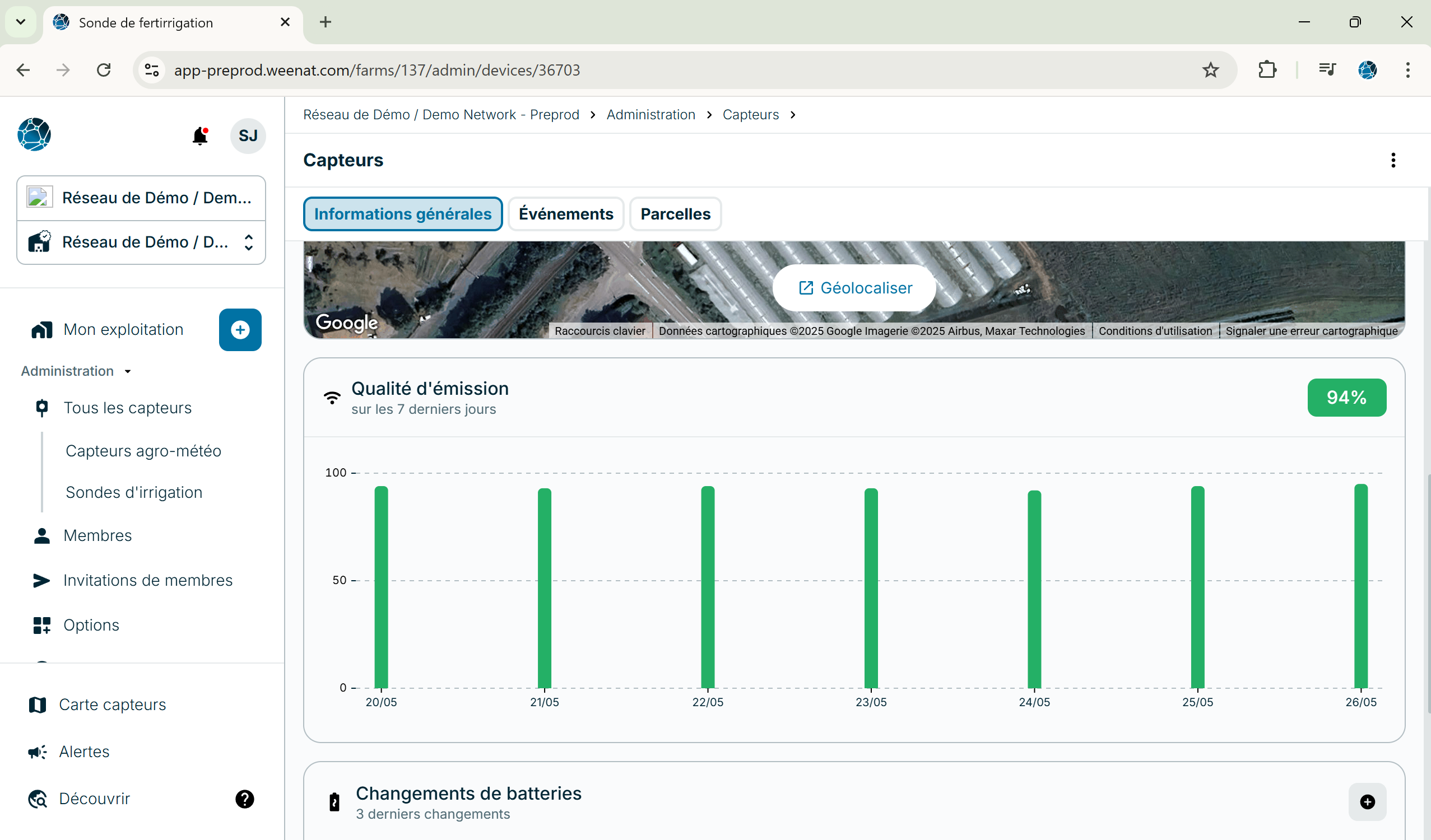The width and height of the screenshot is (1431, 840).
Task: Open browser extensions menu
Action: [x=1267, y=70]
